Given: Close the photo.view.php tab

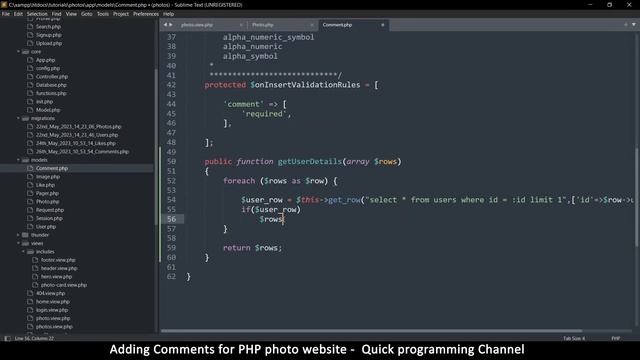Looking at the screenshot, I should [x=241, y=25].
